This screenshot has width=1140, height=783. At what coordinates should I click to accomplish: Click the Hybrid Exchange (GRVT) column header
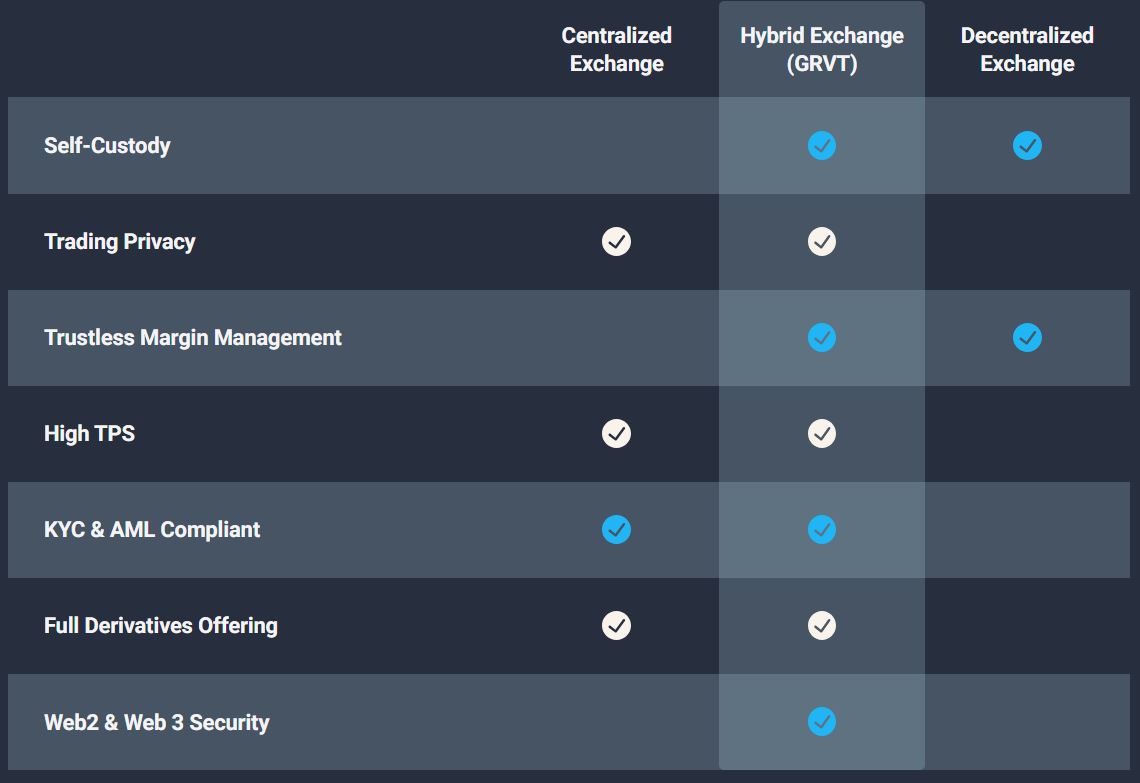[822, 49]
